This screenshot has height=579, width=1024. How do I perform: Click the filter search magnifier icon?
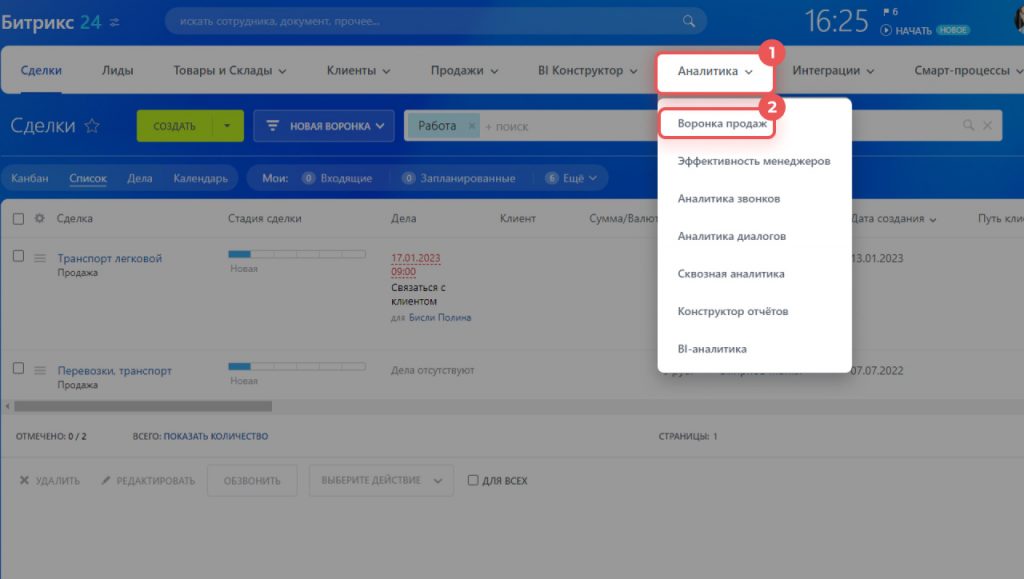click(968, 125)
